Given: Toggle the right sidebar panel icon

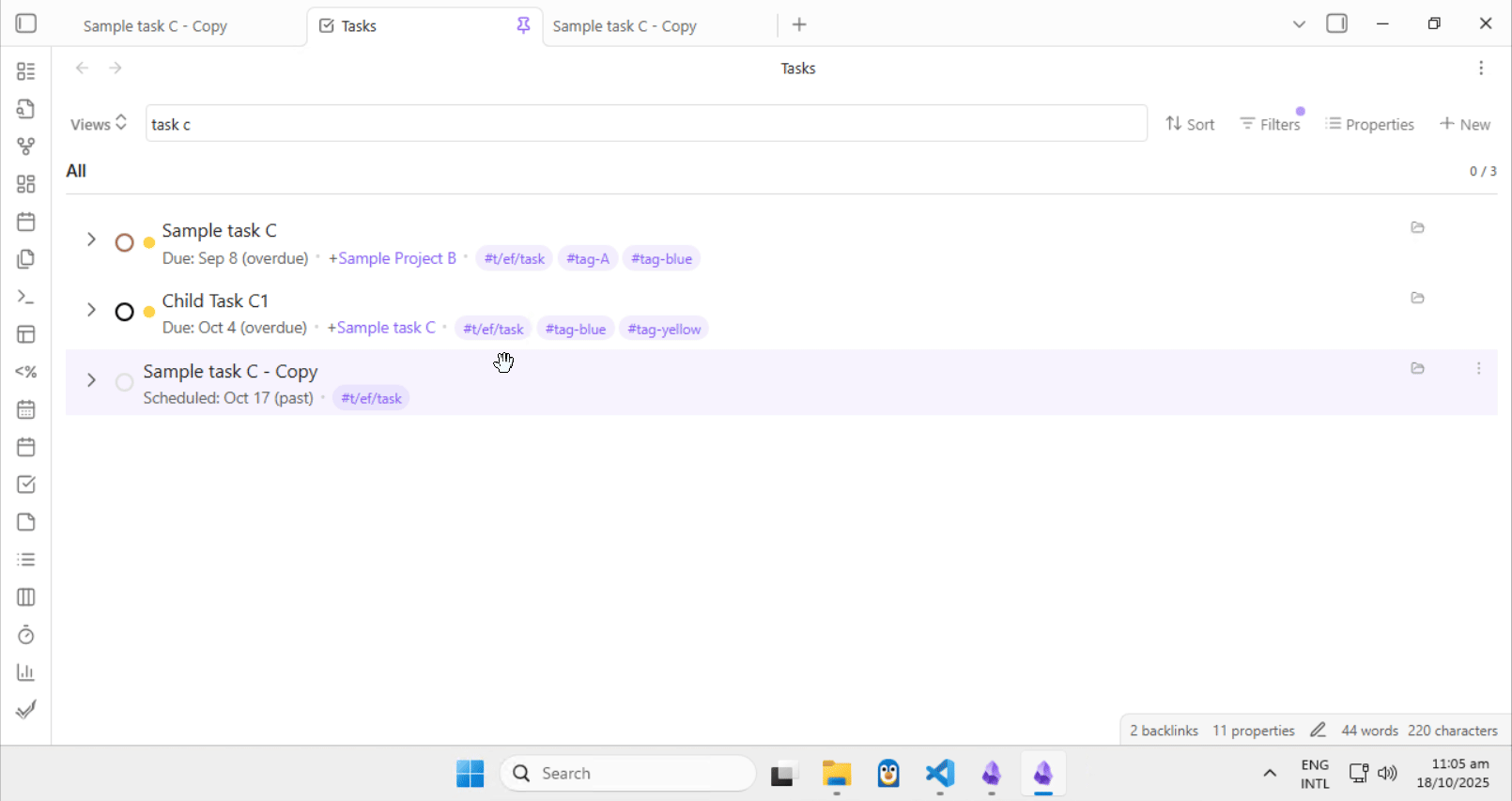Looking at the screenshot, I should tap(1336, 23).
